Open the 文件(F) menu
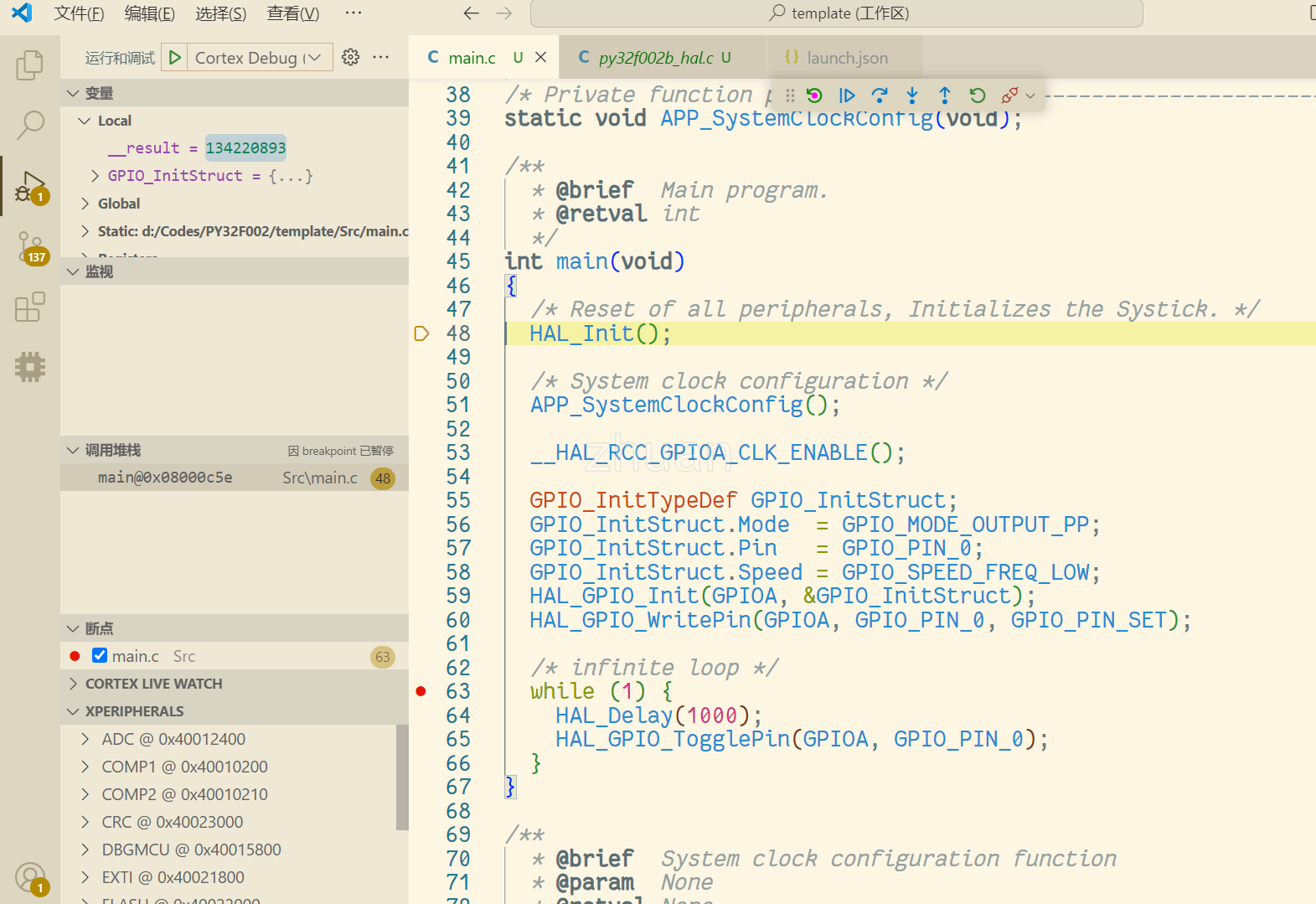The image size is (1316, 904). 80,13
